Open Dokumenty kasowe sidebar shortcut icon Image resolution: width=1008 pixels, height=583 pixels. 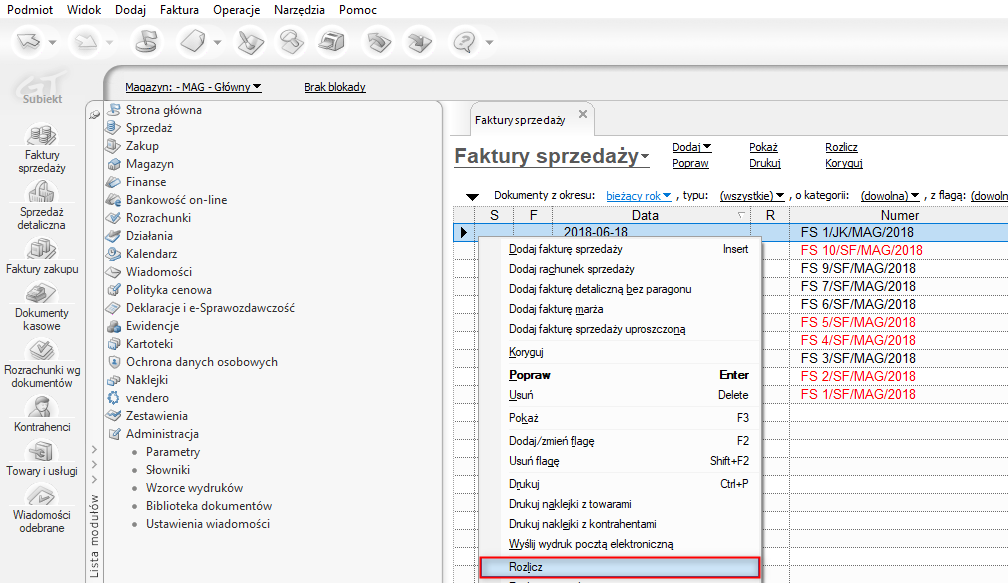click(41, 292)
